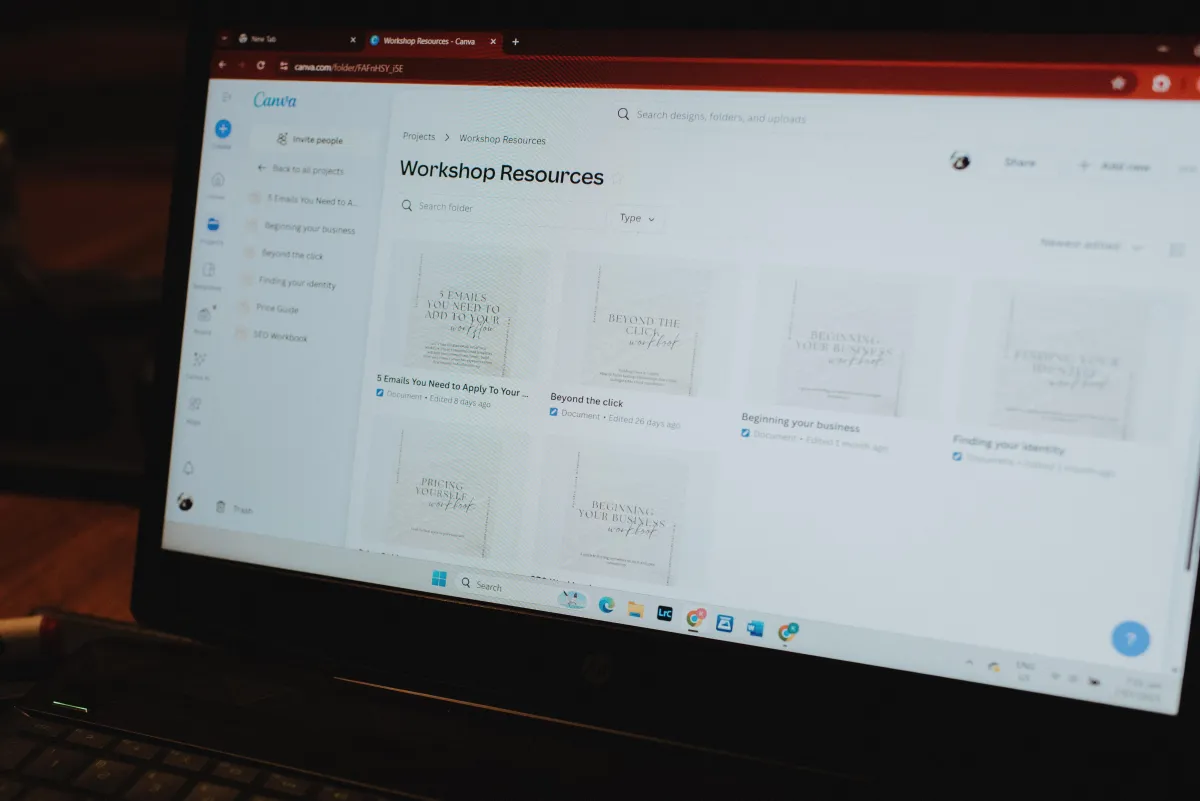Click the Share button
The width and height of the screenshot is (1200, 801).
click(1019, 163)
